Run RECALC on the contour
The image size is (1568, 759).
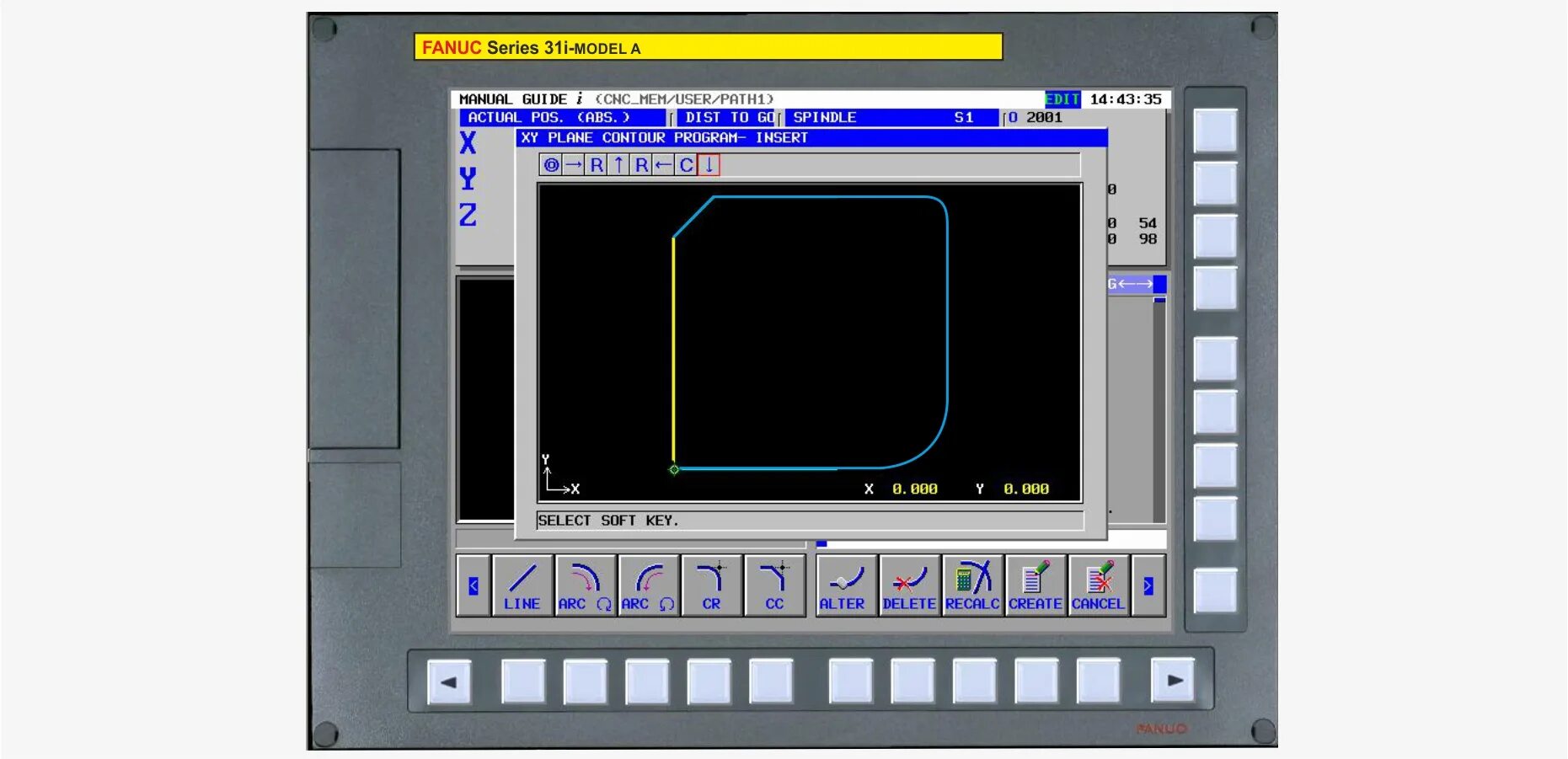[973, 585]
